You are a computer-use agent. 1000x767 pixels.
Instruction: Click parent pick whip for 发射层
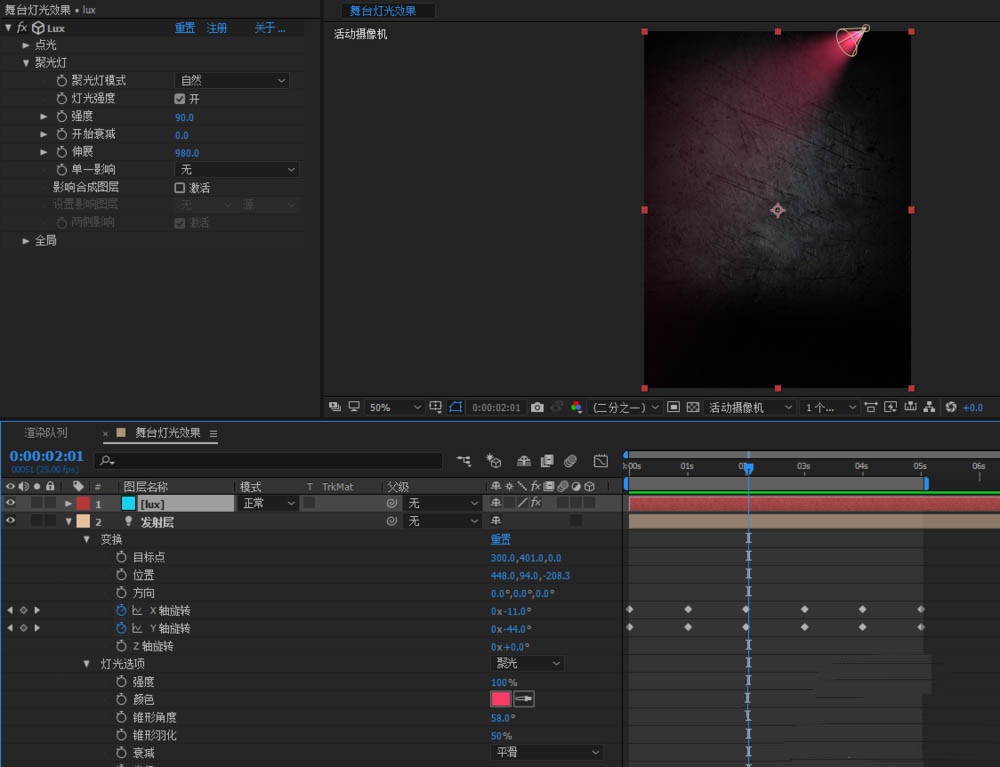click(x=392, y=521)
